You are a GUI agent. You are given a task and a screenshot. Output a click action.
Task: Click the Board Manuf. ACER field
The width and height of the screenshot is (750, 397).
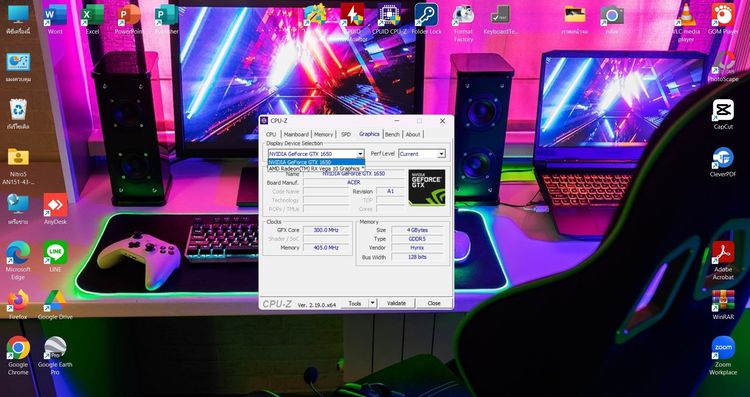(x=354, y=182)
